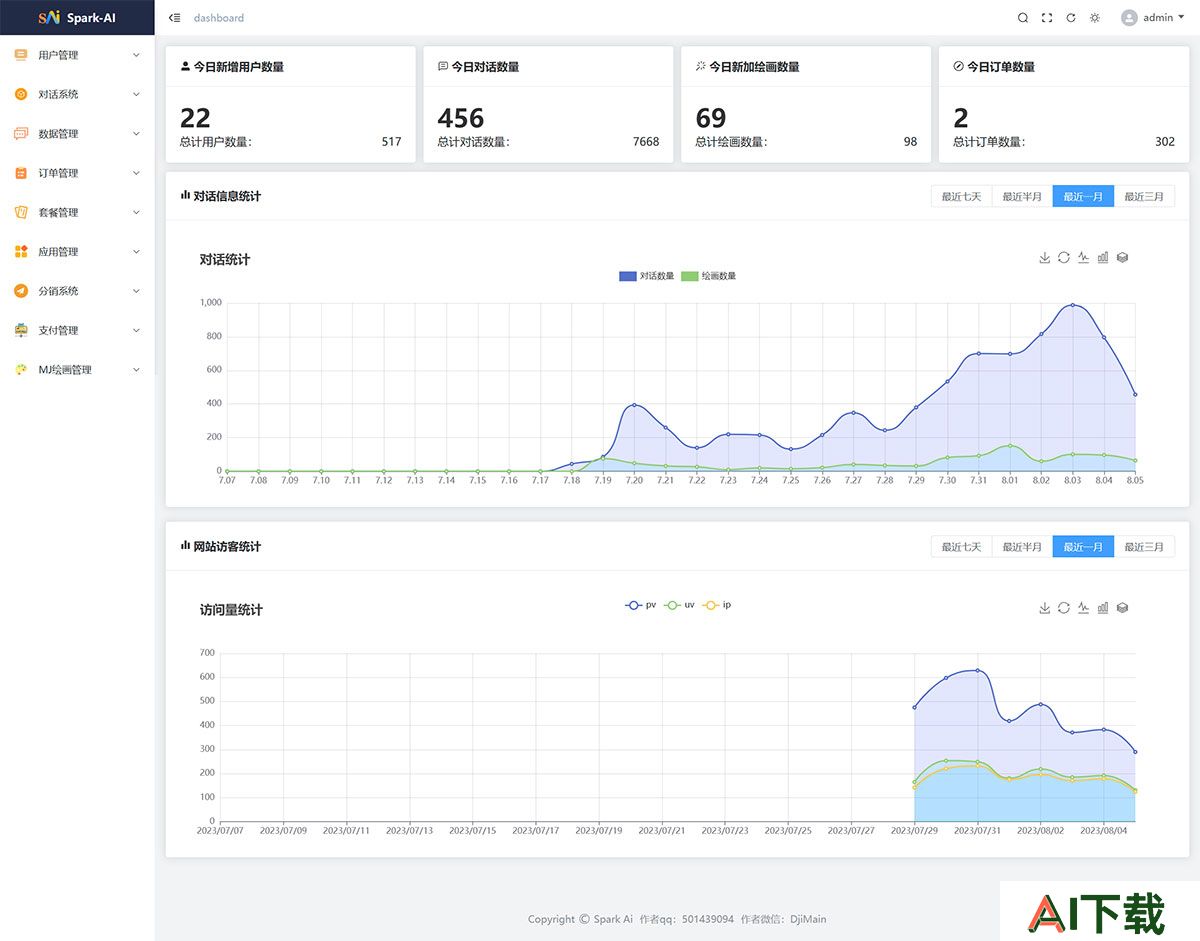Screen dimensions: 1200x941
Task: Toggle the 绘画数量 legend series
Action: coord(709,276)
